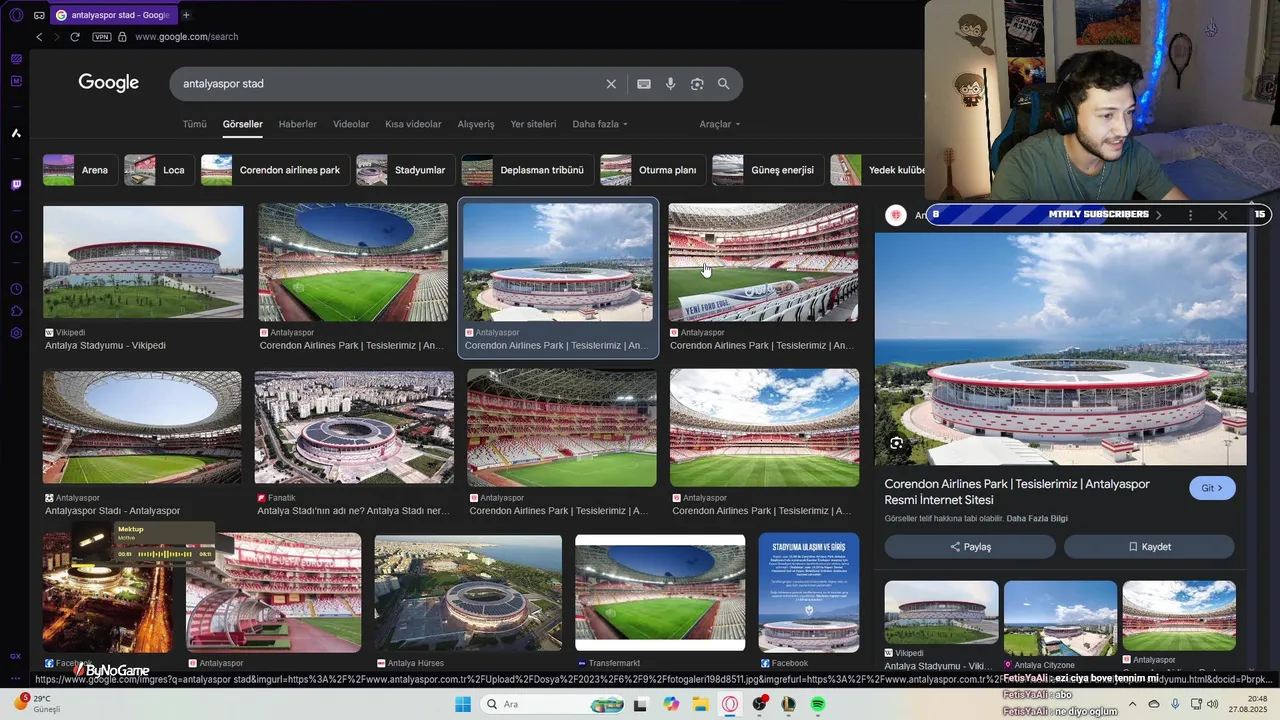The width and height of the screenshot is (1280, 720).
Task: Open the Antalyaspor Stadı - Antalyaspor thumbnail
Action: [x=142, y=428]
